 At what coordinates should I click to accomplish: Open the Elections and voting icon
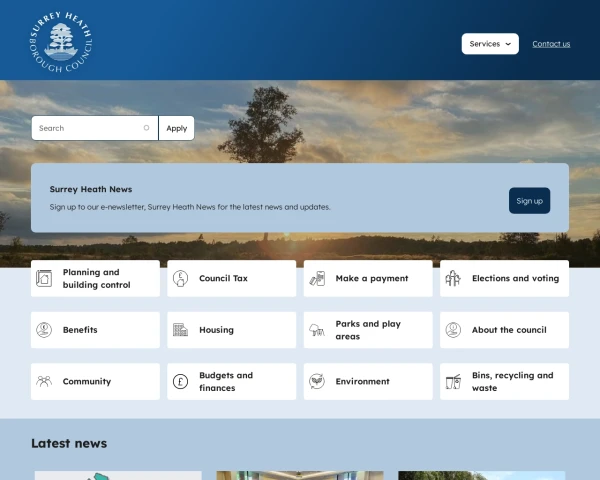pos(453,279)
